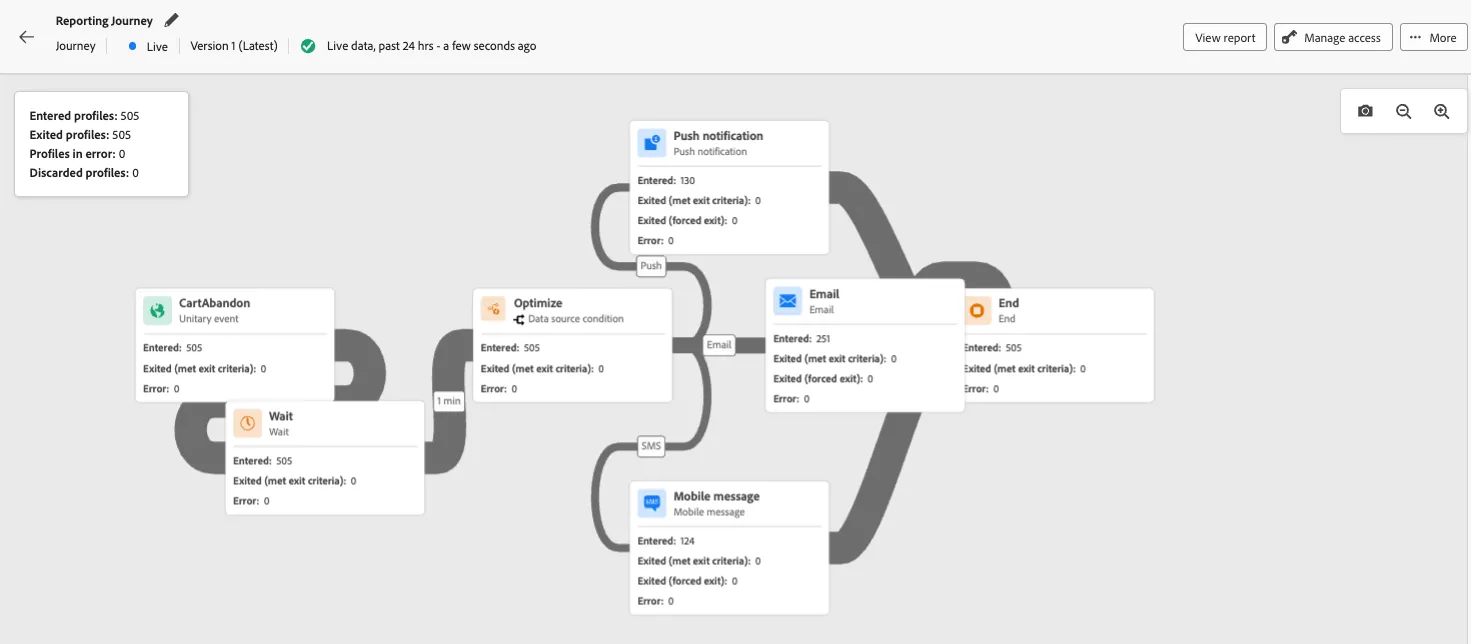Open Manage access settings

1333,38
